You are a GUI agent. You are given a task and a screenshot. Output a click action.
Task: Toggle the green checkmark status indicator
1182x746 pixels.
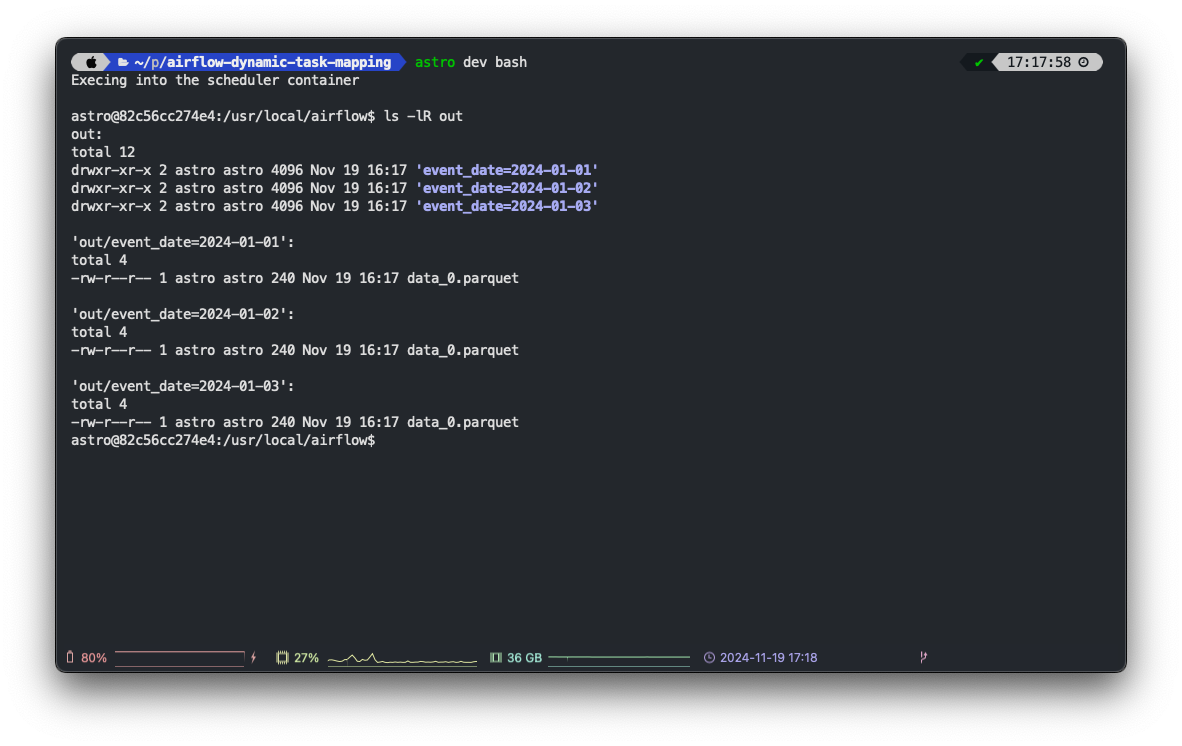click(978, 61)
